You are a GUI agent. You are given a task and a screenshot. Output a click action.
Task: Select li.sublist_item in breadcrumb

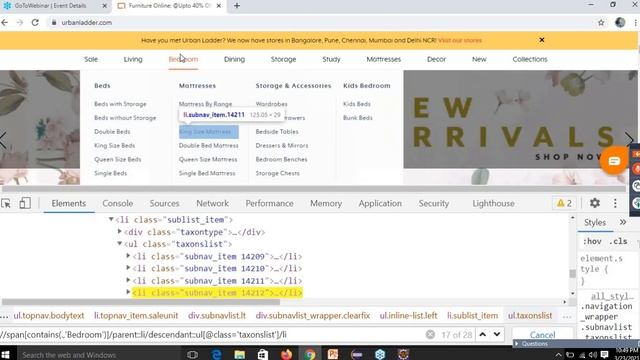point(473,316)
